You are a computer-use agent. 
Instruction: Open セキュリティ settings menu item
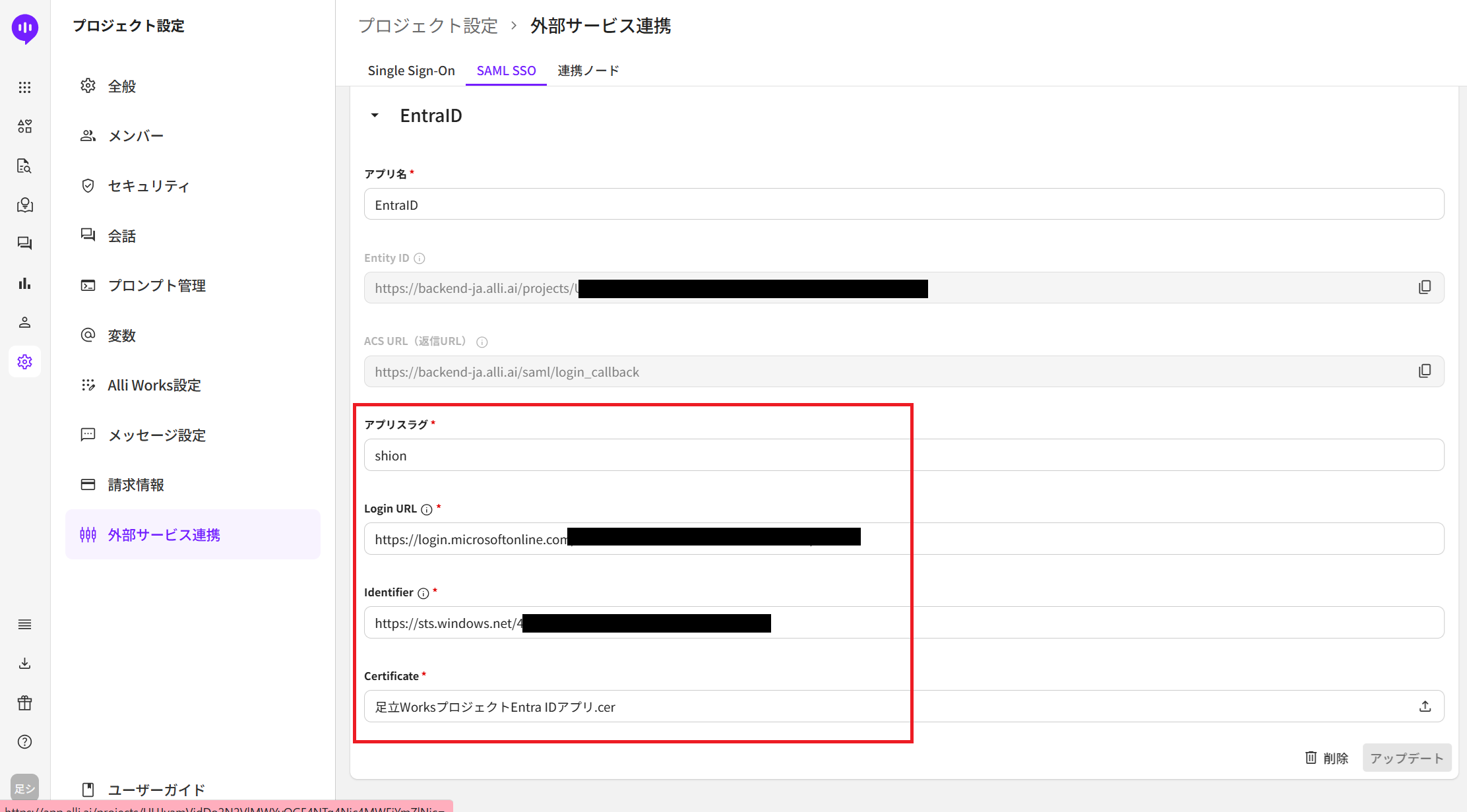(148, 186)
